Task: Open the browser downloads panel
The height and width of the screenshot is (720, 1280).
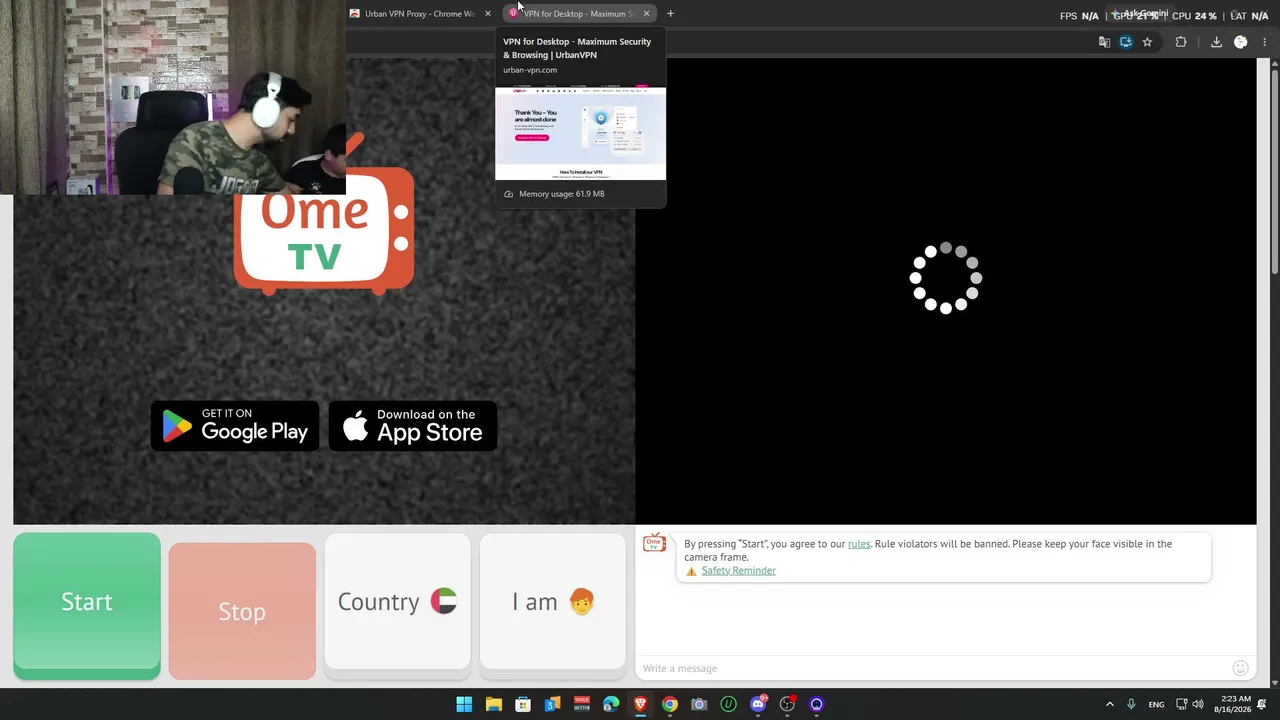Action: pyautogui.click(x=1216, y=42)
